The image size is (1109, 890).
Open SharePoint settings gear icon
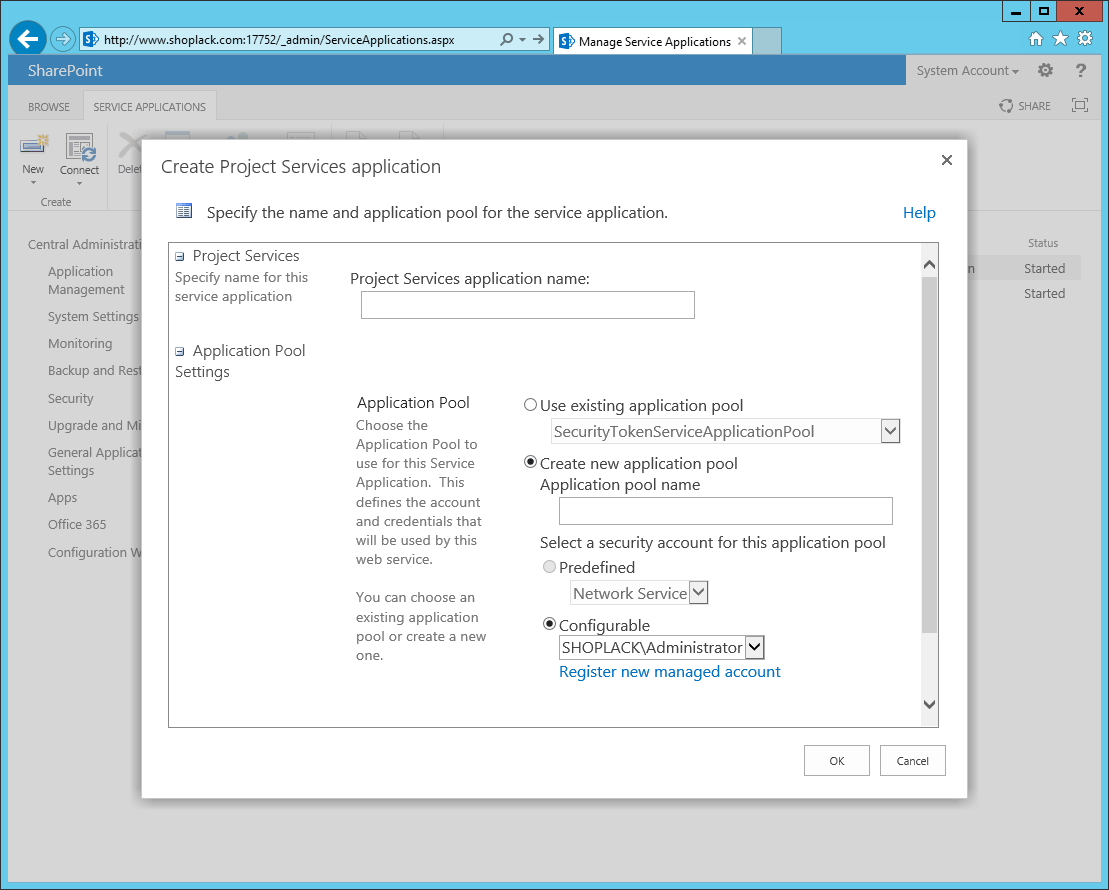[x=1045, y=70]
